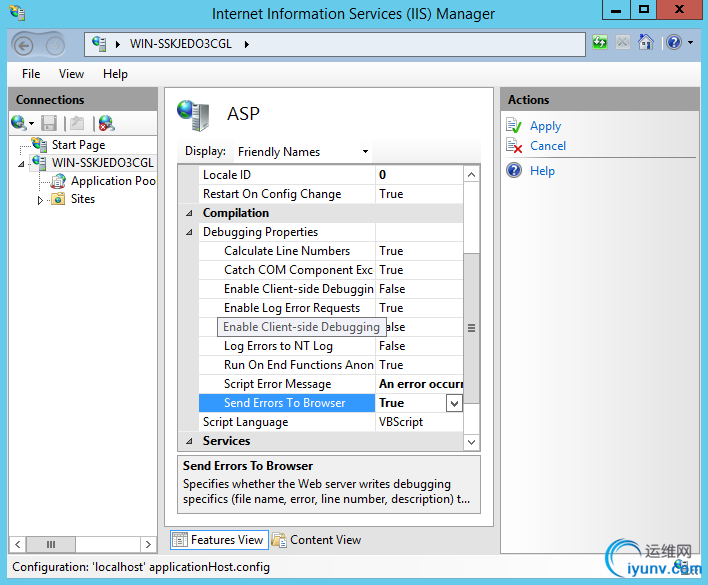708x585 pixels.
Task: Click the Connections horizontal scrollbar thumb
Action: [51, 544]
